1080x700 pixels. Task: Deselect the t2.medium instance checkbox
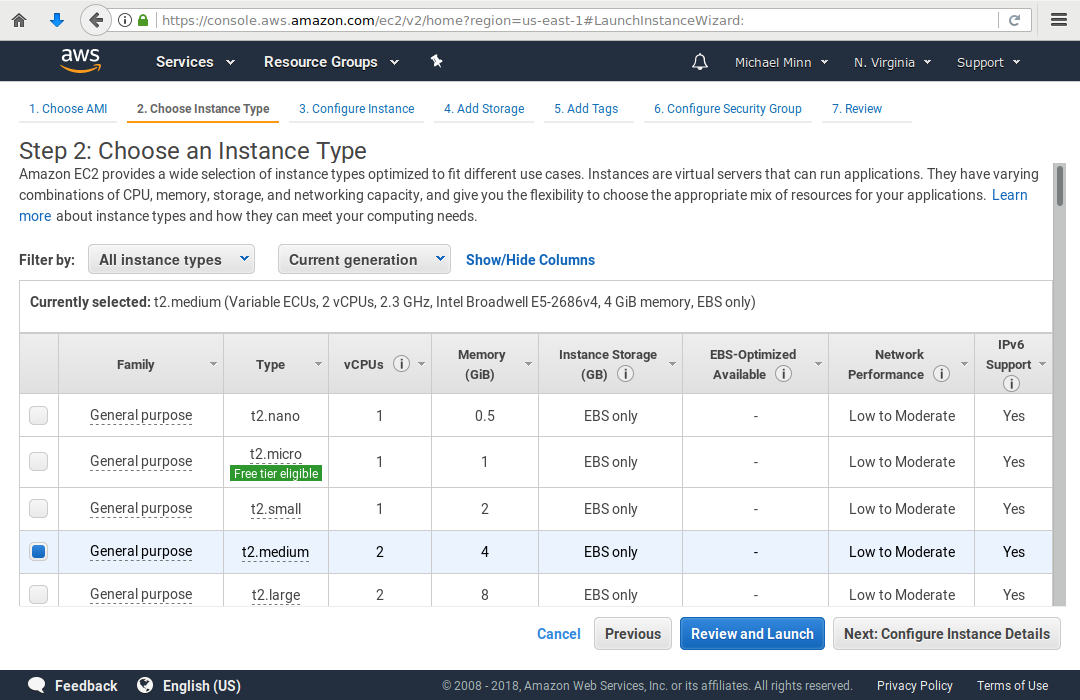[38, 551]
